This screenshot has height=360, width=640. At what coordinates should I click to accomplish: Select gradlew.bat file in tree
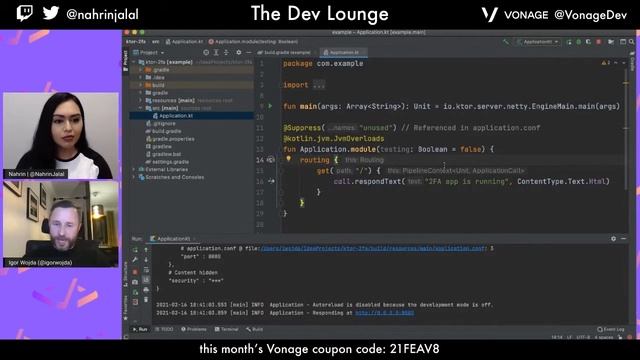[x=163, y=154]
